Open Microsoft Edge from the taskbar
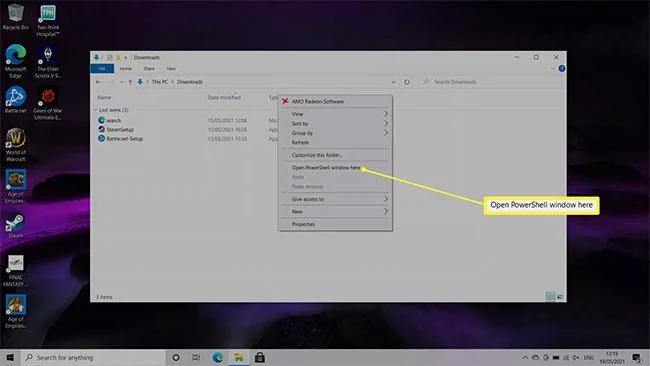This screenshot has height=366, width=650. tap(218, 357)
